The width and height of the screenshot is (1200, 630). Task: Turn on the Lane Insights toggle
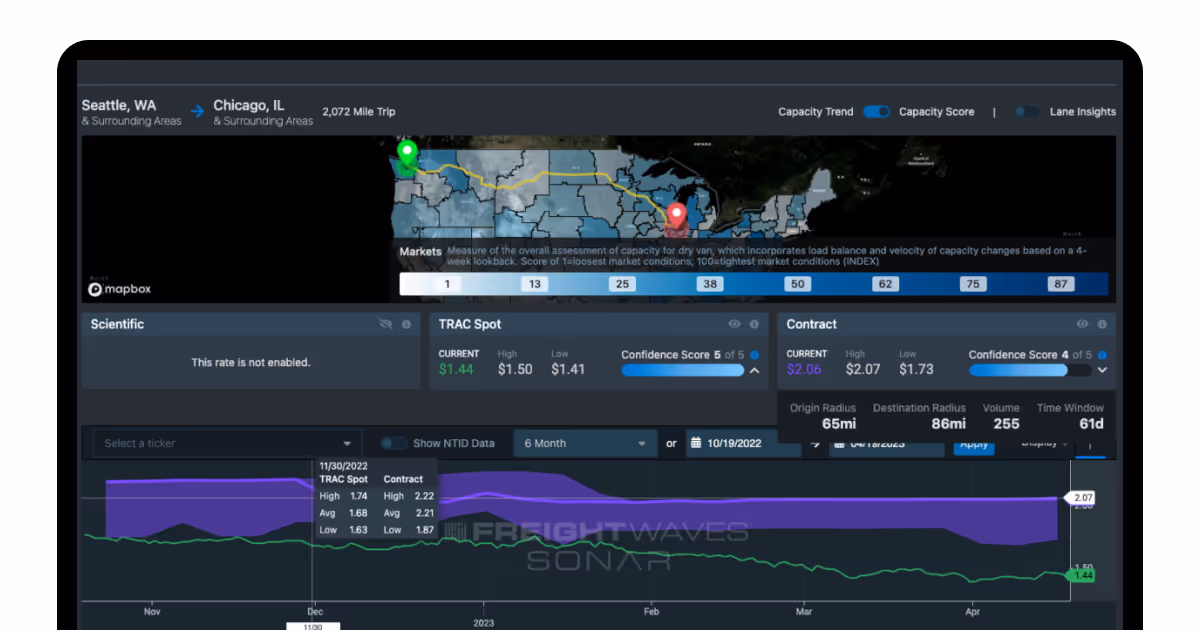coord(1027,112)
